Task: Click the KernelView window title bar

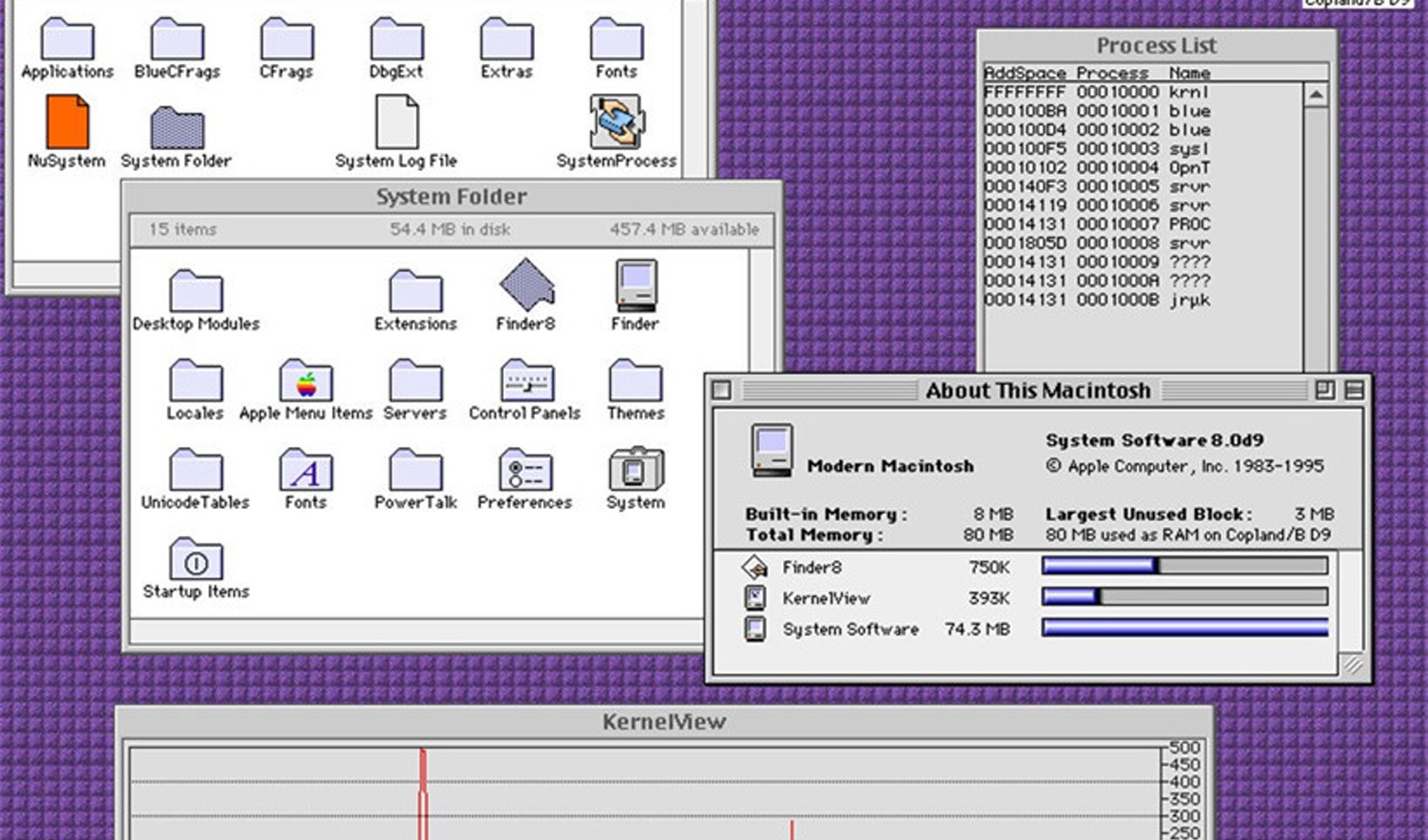Action: coord(664,722)
